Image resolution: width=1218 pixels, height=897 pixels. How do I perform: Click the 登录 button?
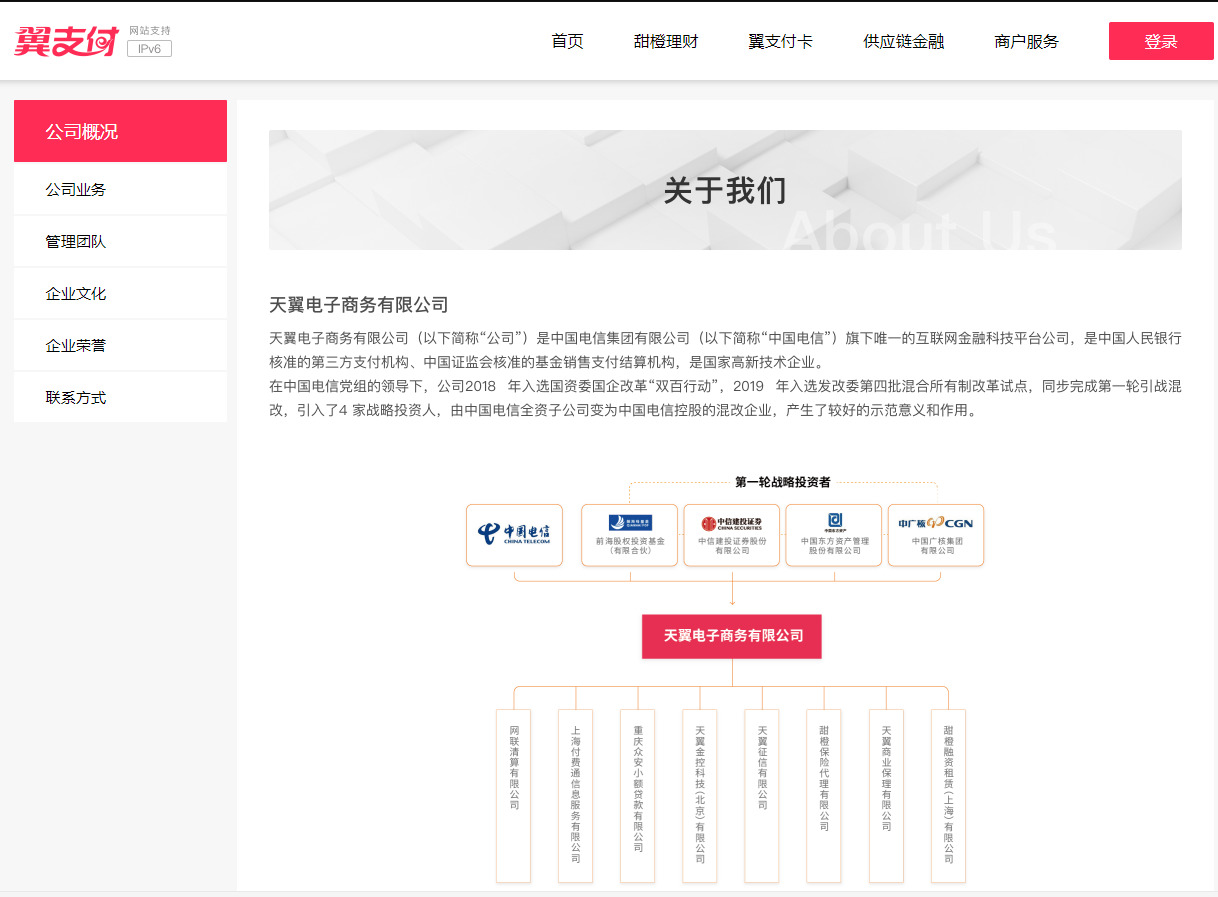1161,41
